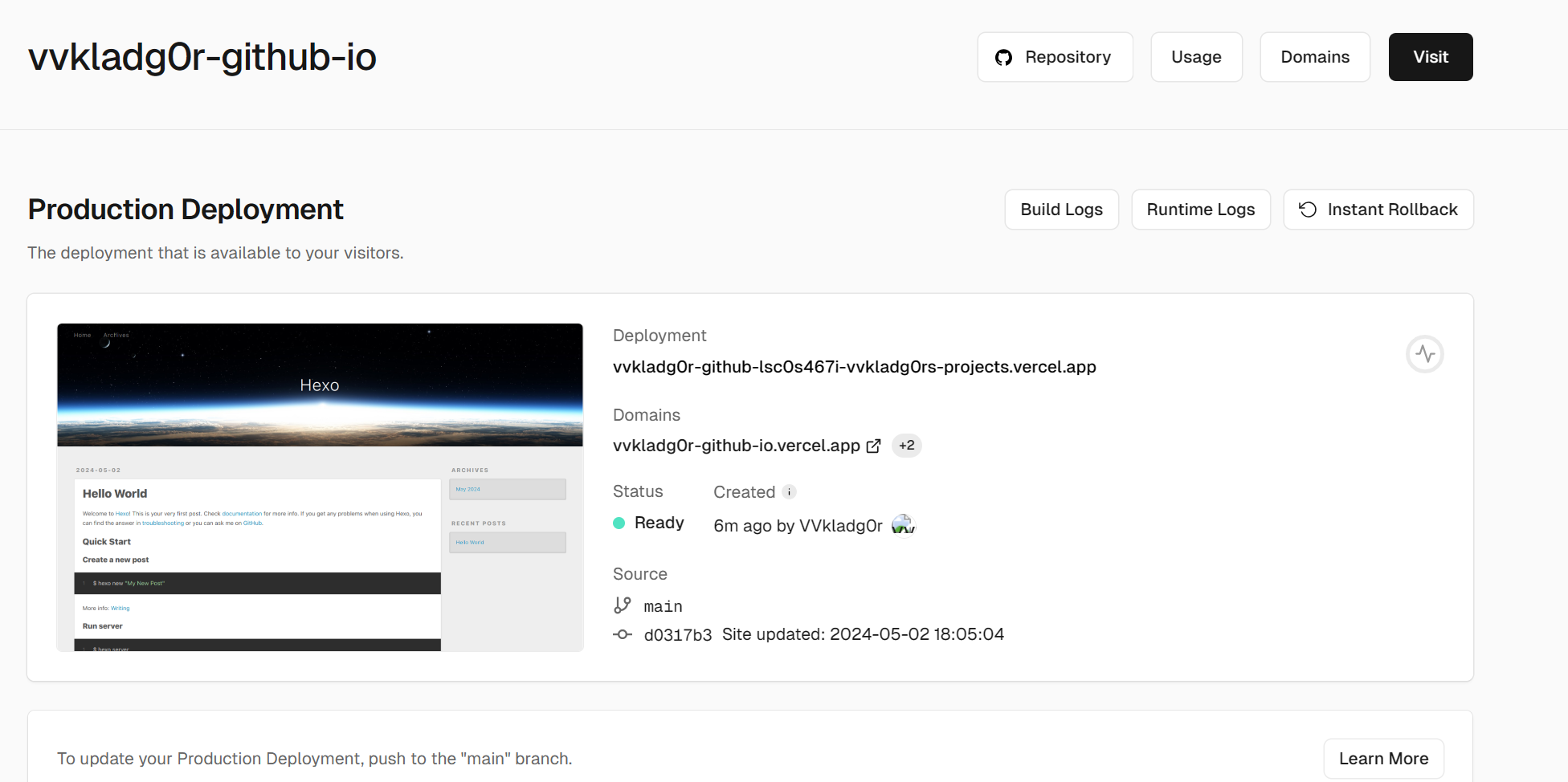1568x782 pixels.
Task: Click the external link icon beside domain
Action: coord(873,446)
